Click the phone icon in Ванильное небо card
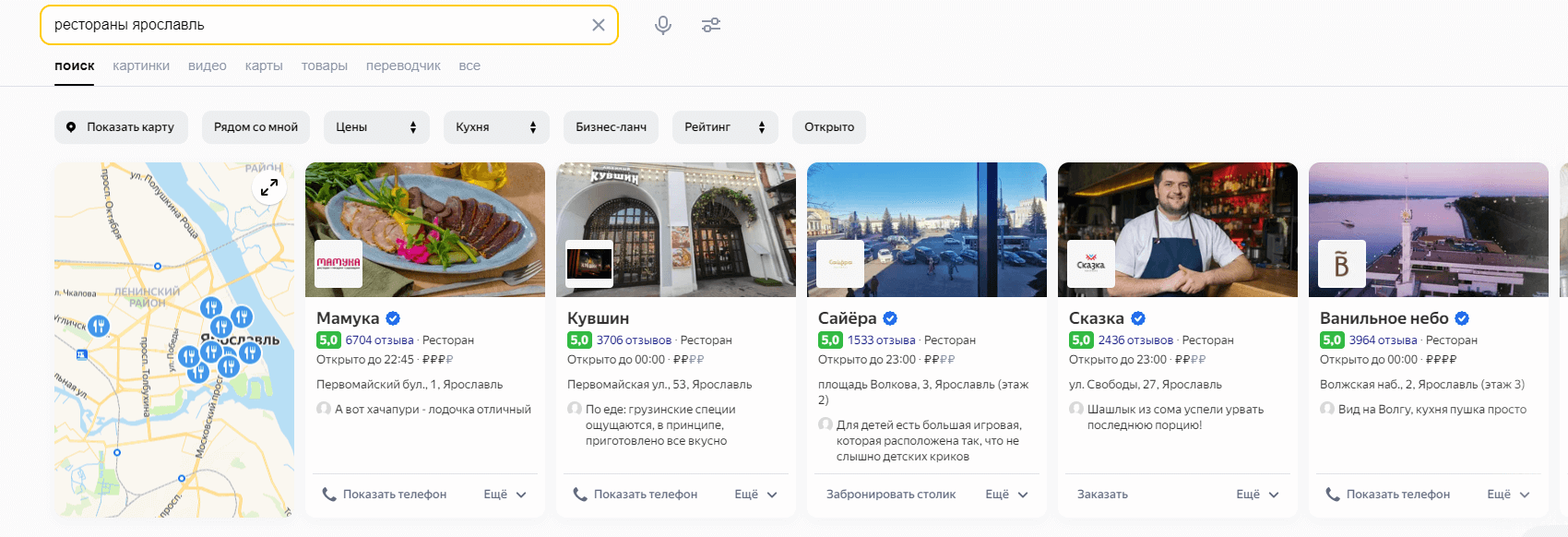Image resolution: width=1568 pixels, height=537 pixels. (1332, 495)
